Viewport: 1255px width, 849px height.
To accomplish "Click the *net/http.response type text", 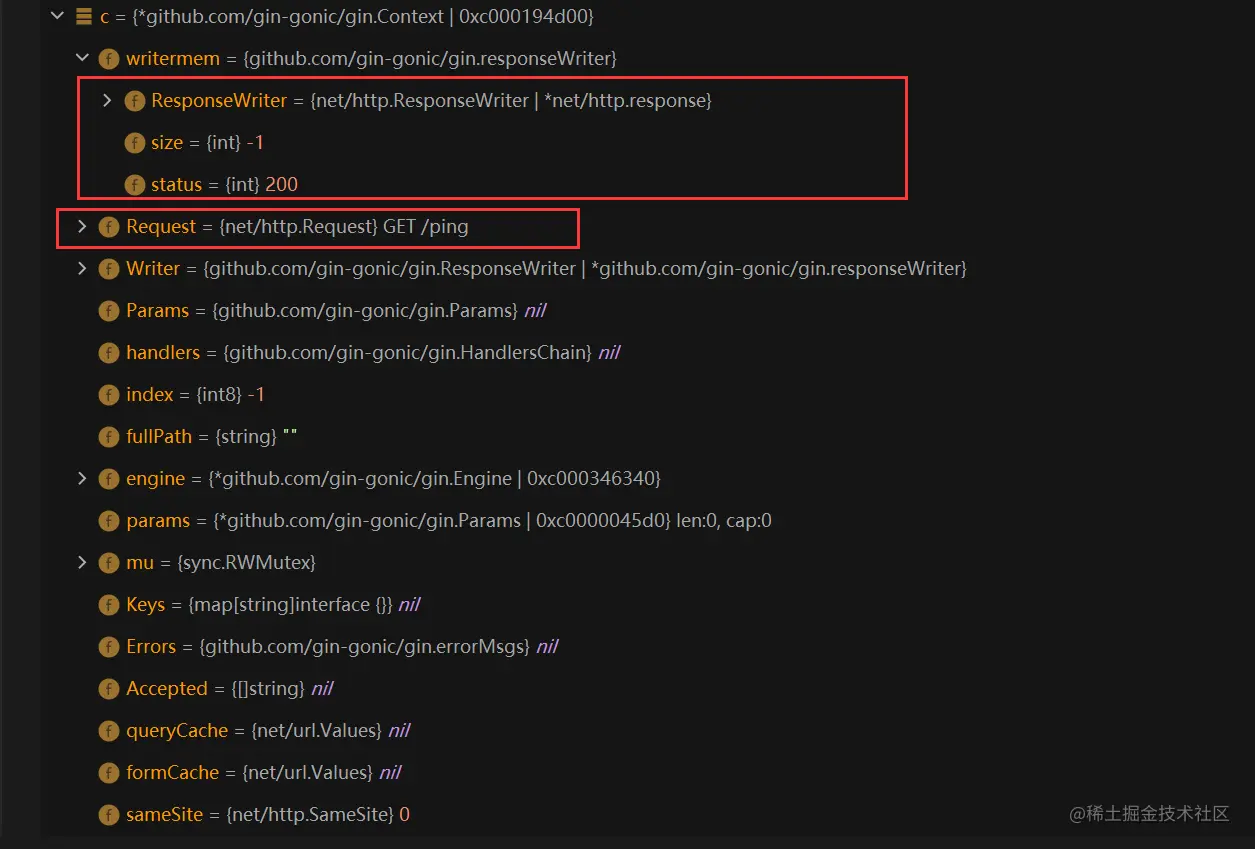I will pos(625,101).
